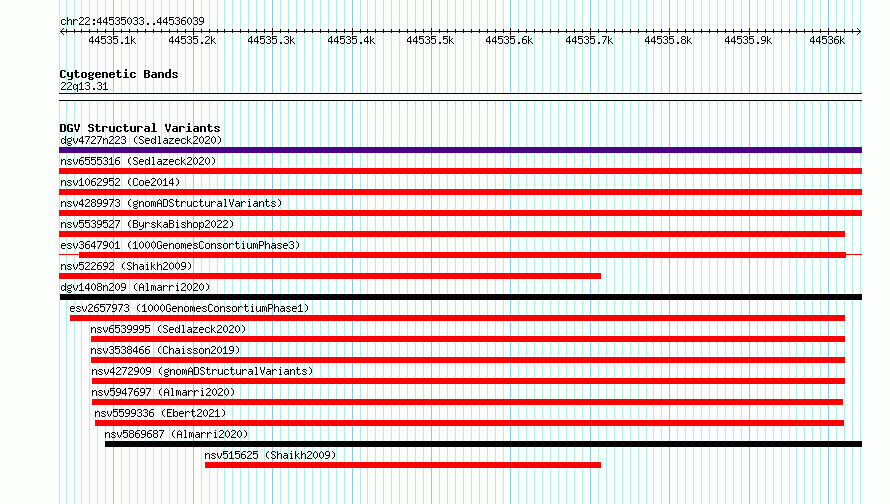Click the red nsv522692 variant bar
The width and height of the screenshot is (890, 504).
[x=330, y=276]
